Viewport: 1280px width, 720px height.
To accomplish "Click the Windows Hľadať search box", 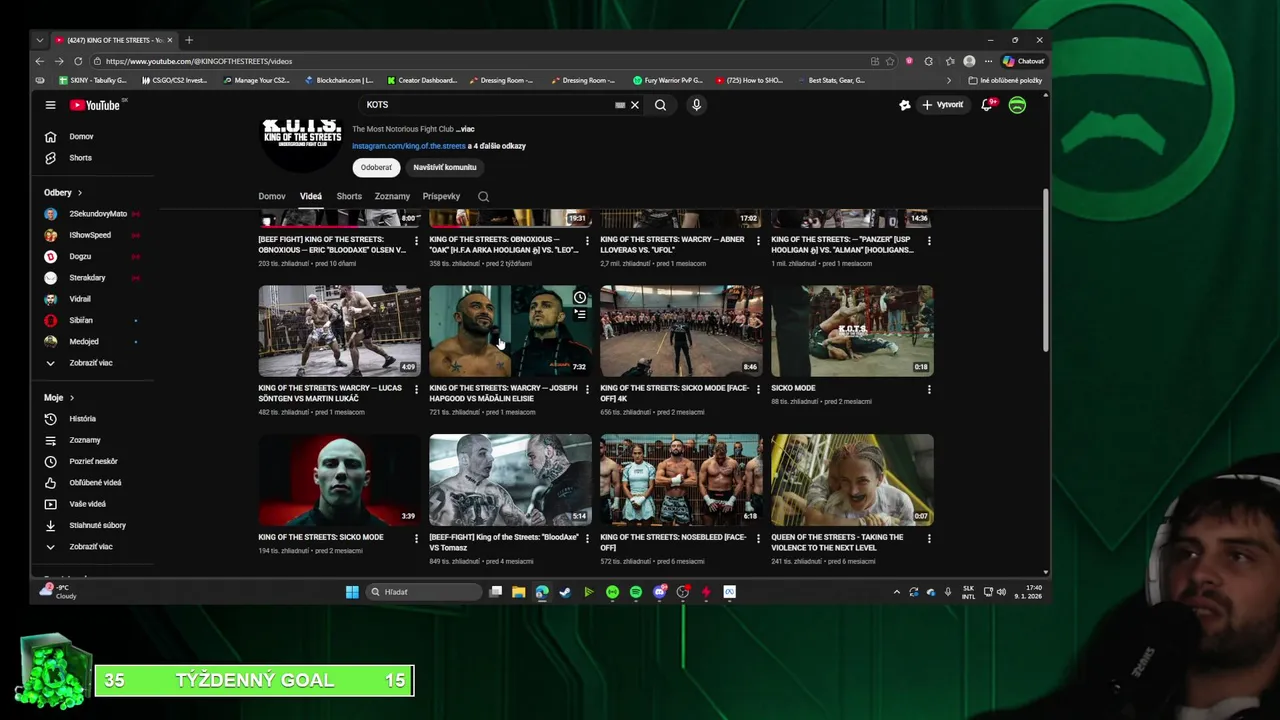I will (x=425, y=592).
